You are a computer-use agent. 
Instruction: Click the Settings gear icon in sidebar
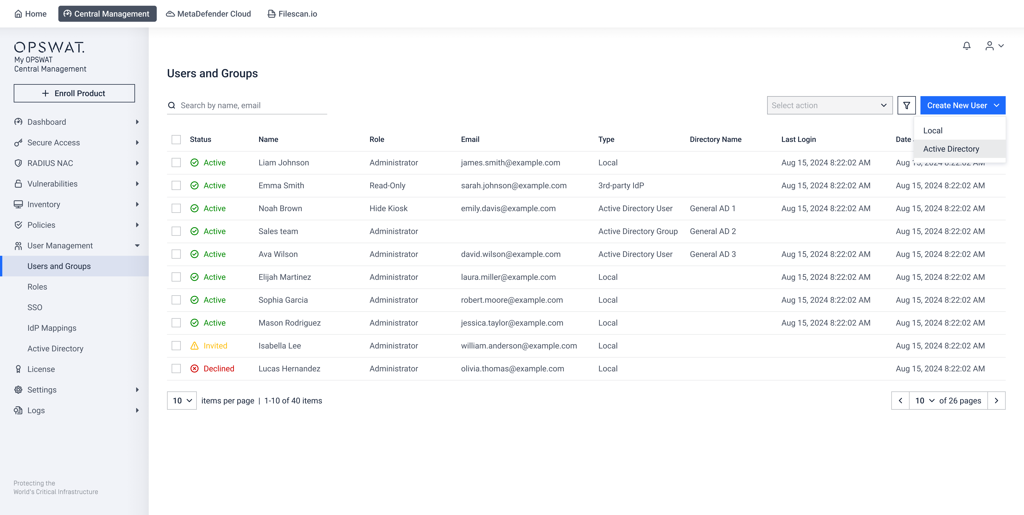[x=18, y=390]
